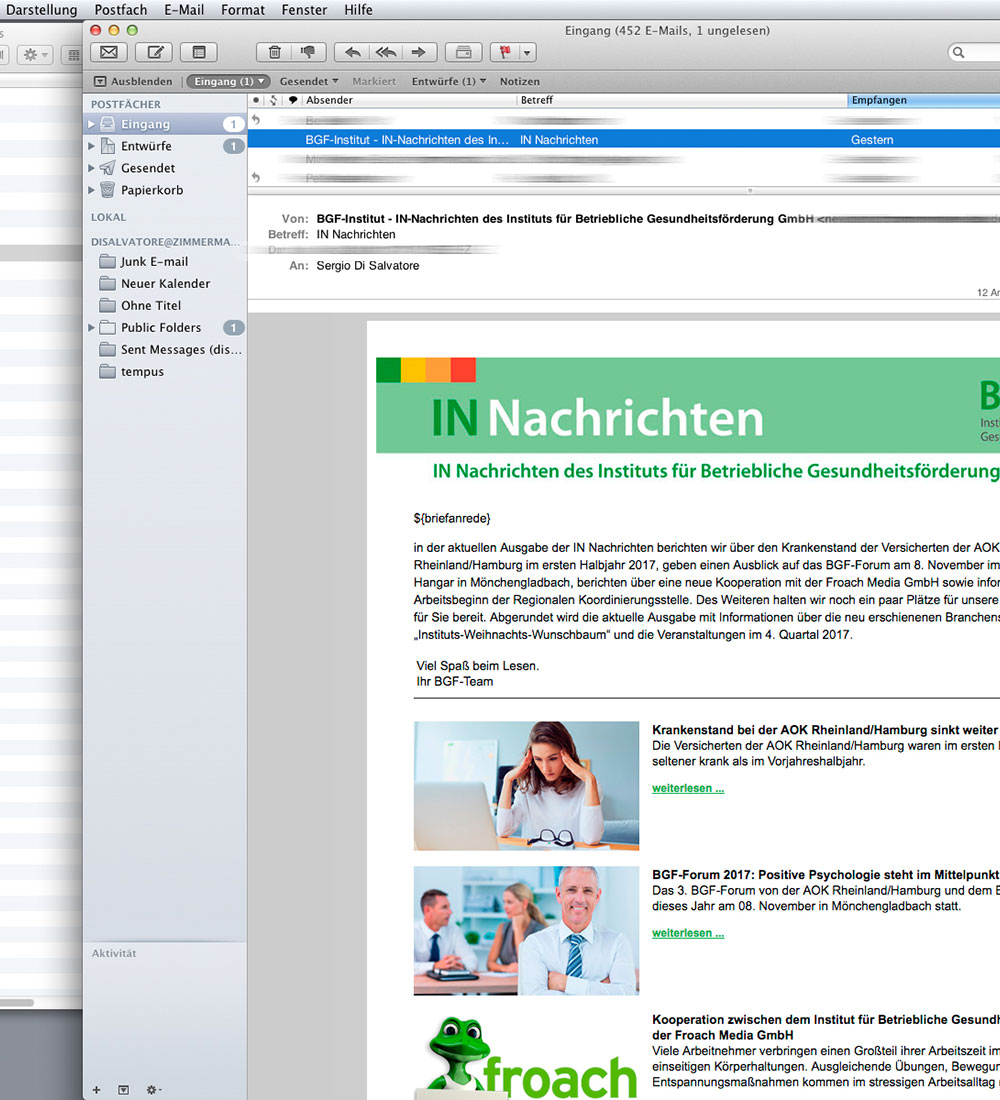The image size is (1000, 1100).
Task: Click the archive box toolbar icon
Action: point(463,52)
